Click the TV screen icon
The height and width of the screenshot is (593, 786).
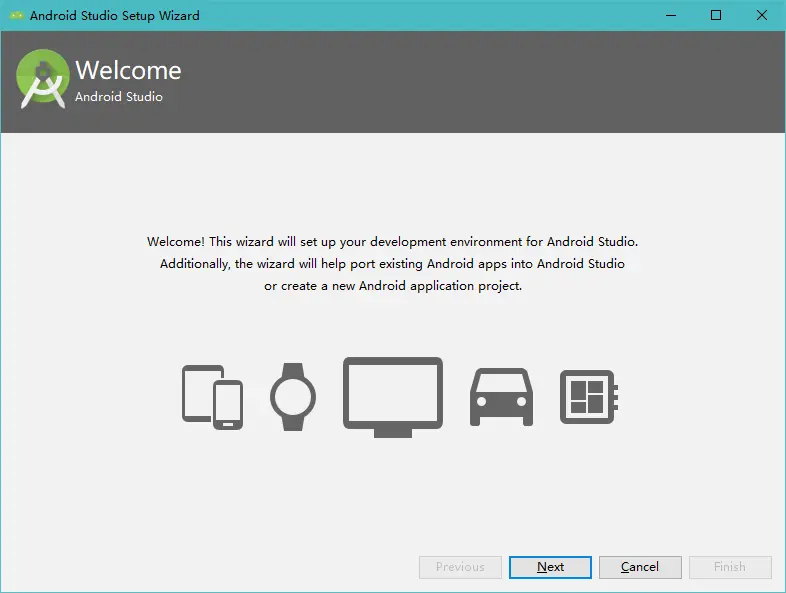click(x=393, y=397)
